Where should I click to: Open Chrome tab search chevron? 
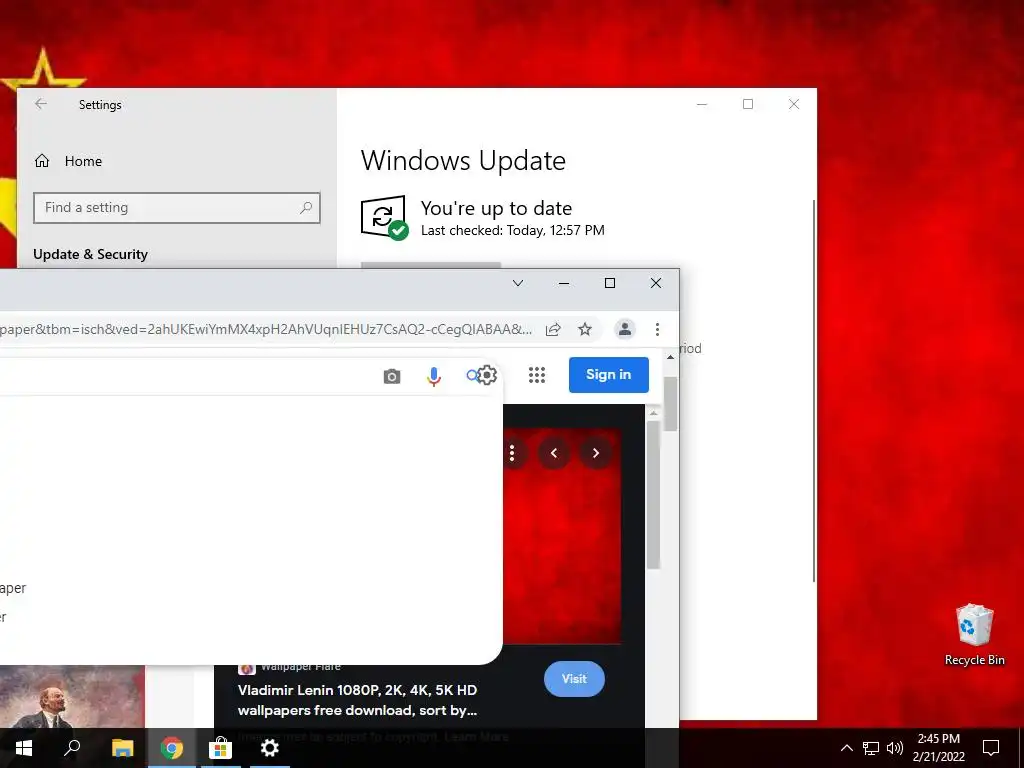click(518, 283)
